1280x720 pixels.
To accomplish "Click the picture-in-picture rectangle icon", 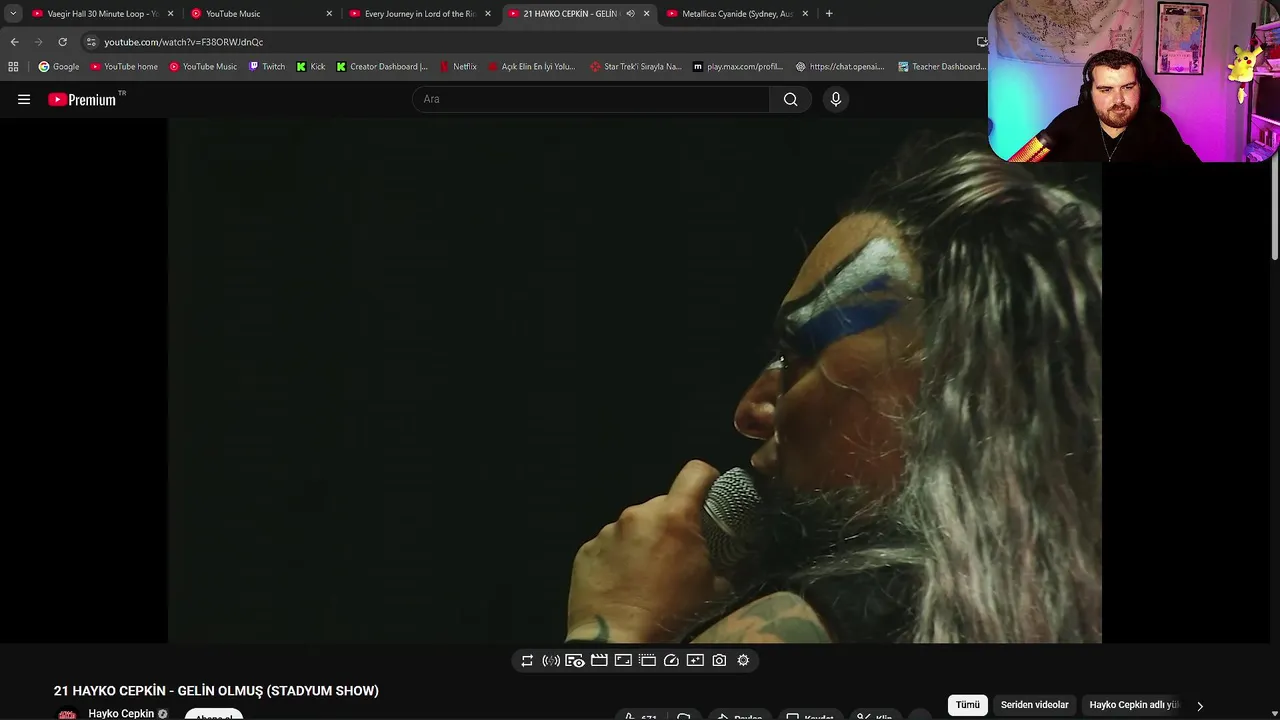I will pyautogui.click(x=623, y=660).
